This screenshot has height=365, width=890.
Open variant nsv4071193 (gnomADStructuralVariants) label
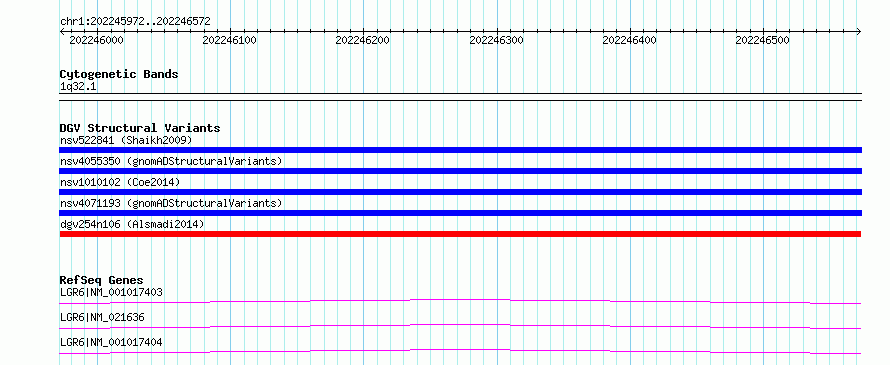(171, 203)
